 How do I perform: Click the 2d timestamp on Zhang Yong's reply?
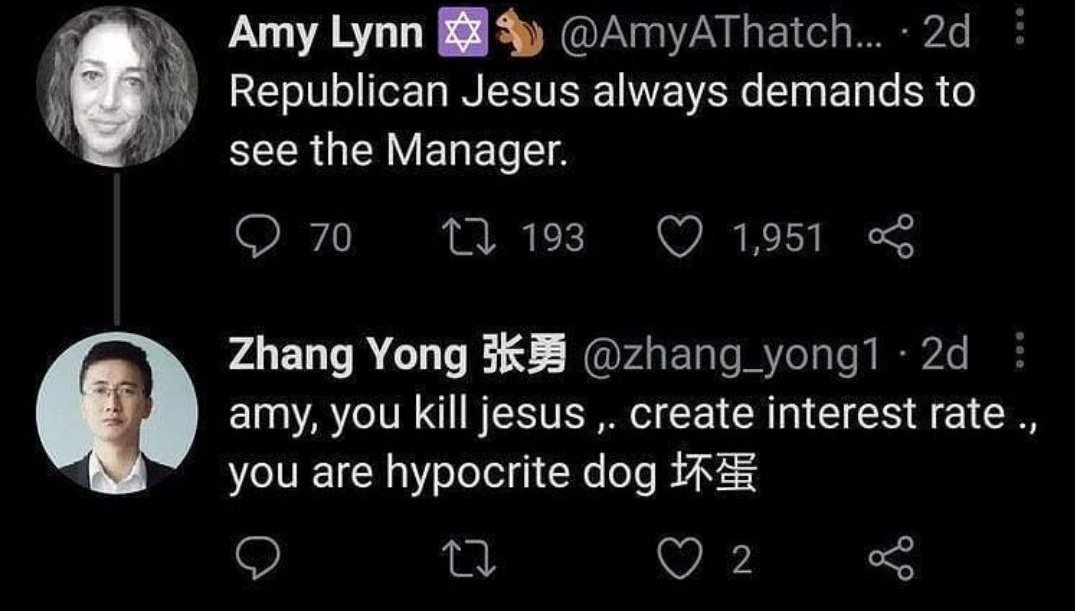click(944, 357)
